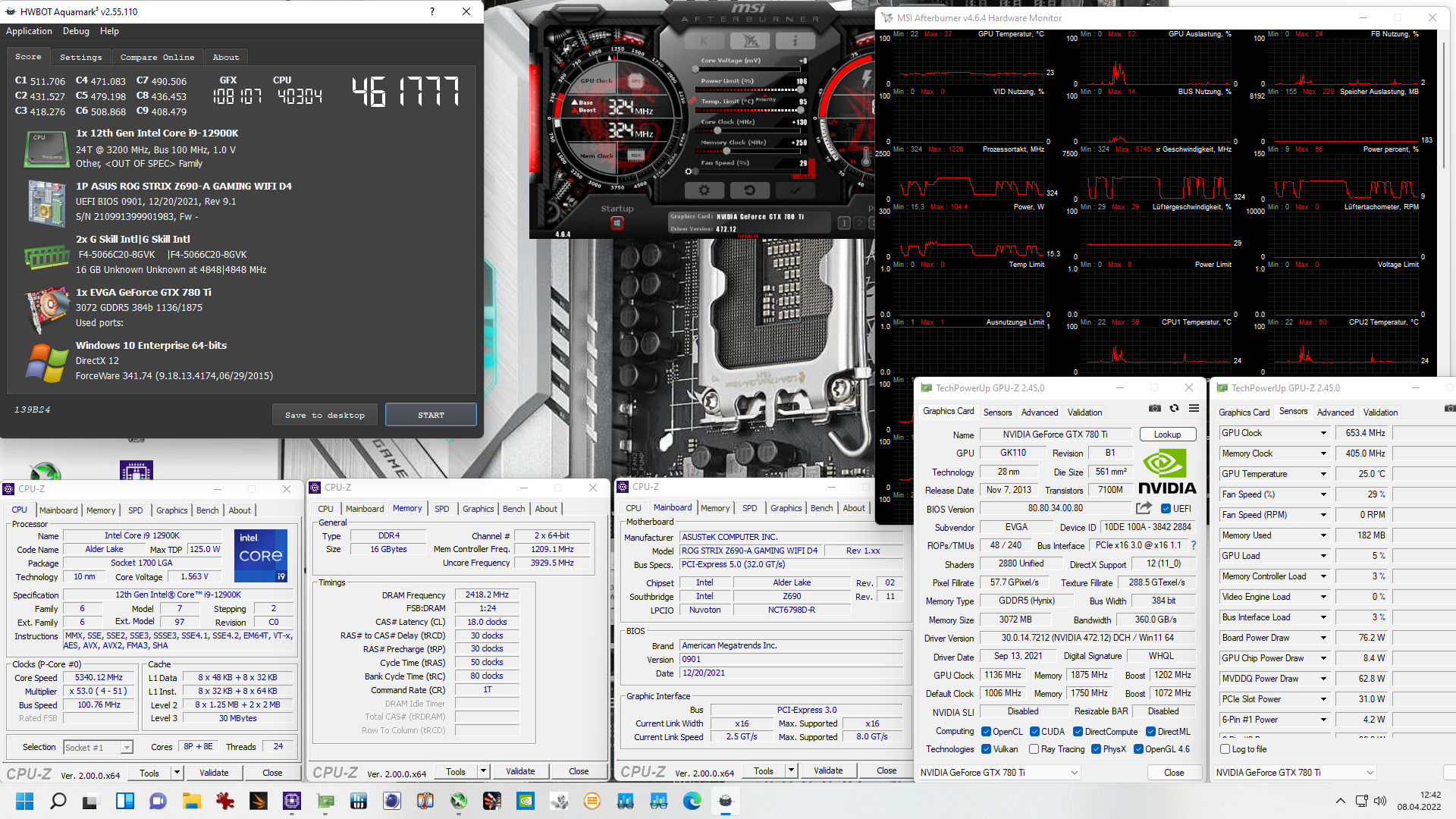Open Windows Start menu

click(x=24, y=801)
